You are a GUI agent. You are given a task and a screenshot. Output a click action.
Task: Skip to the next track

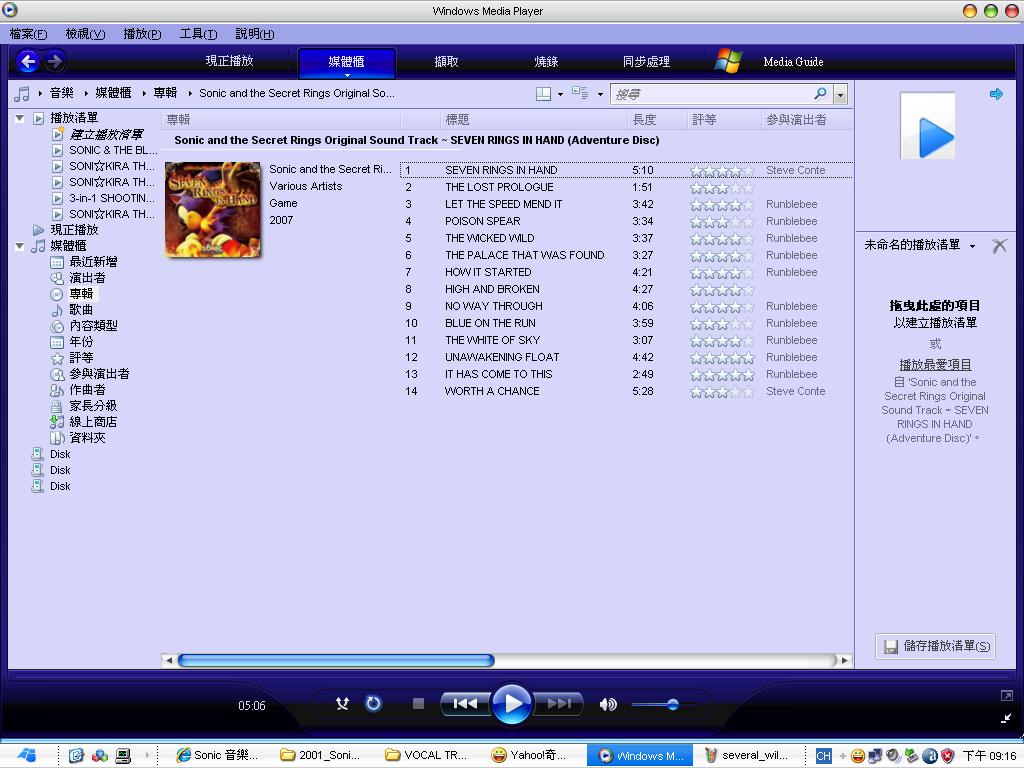click(559, 704)
